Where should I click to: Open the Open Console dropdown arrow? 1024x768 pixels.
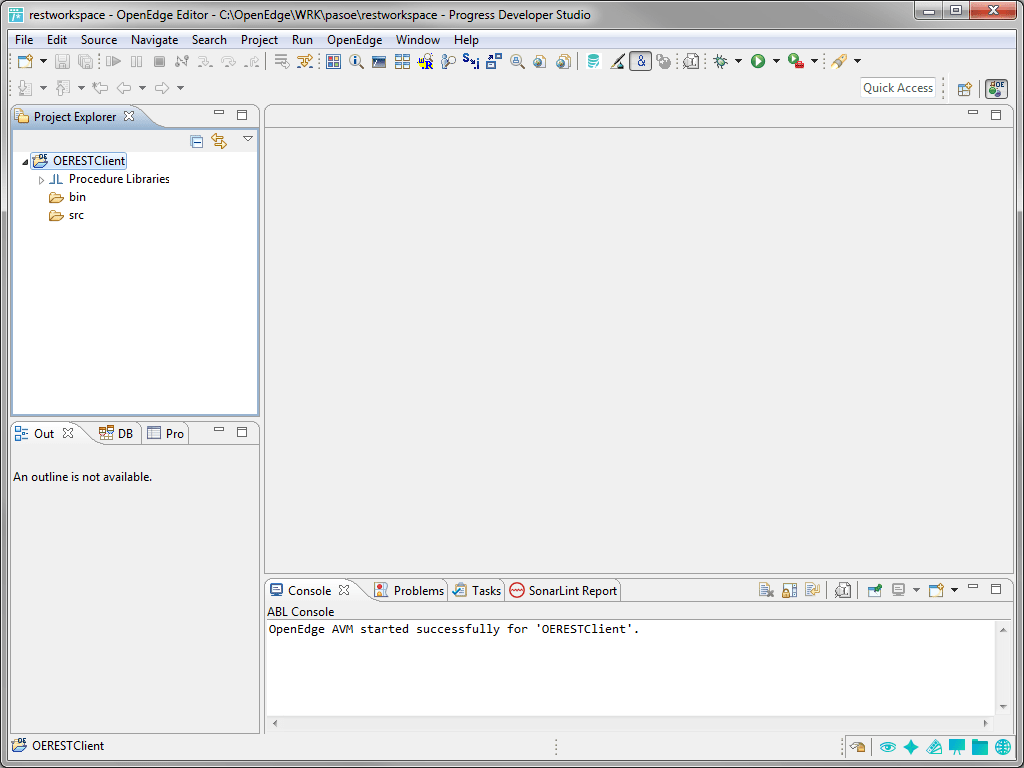click(954, 590)
